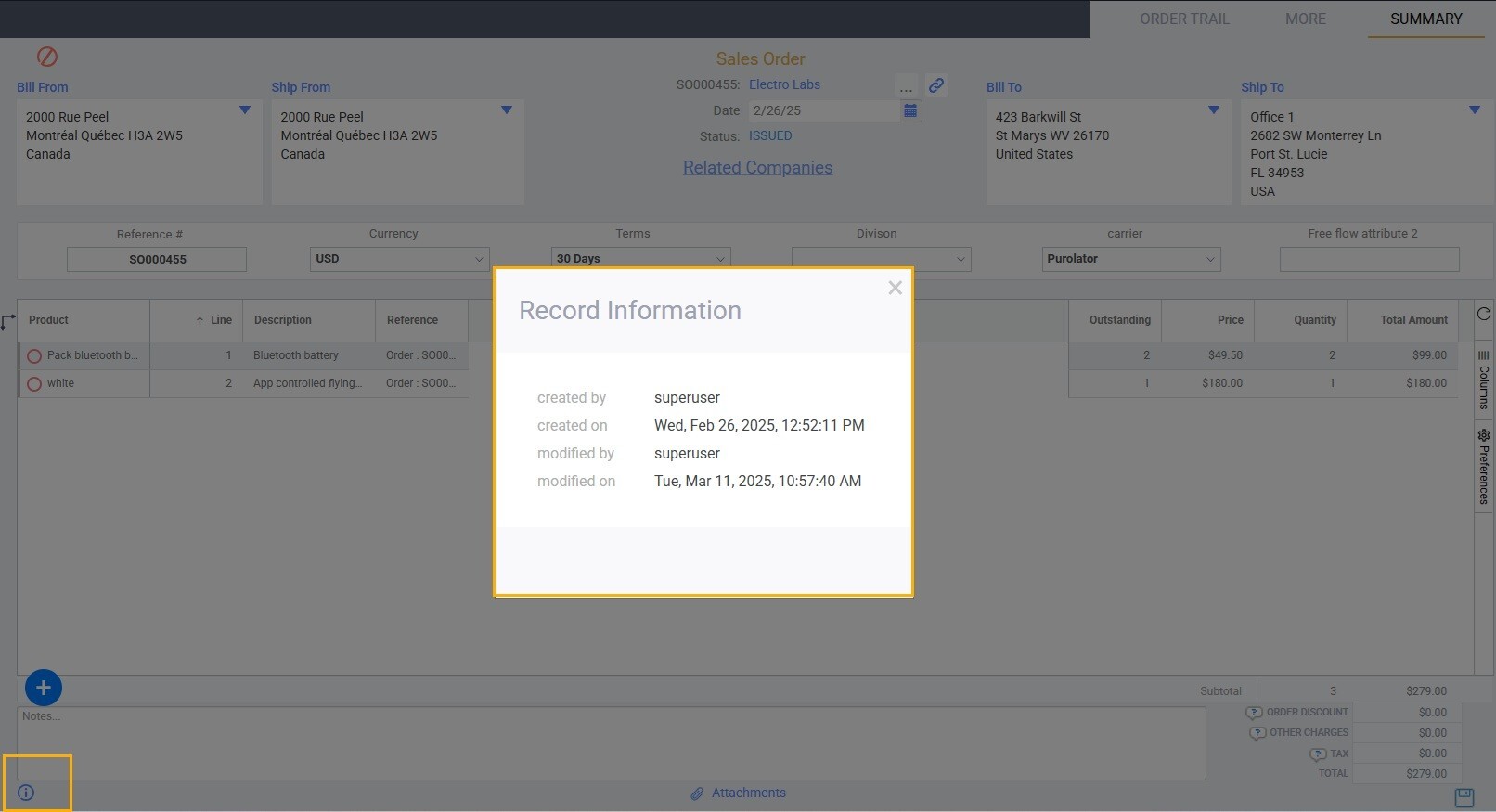The width and height of the screenshot is (1496, 812).
Task: Click into the Reference # input field
Action: [157, 259]
